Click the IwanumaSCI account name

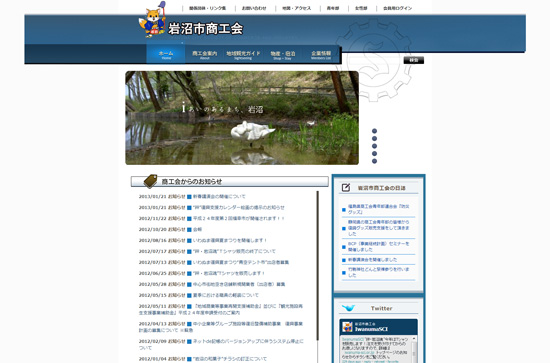(x=371, y=329)
